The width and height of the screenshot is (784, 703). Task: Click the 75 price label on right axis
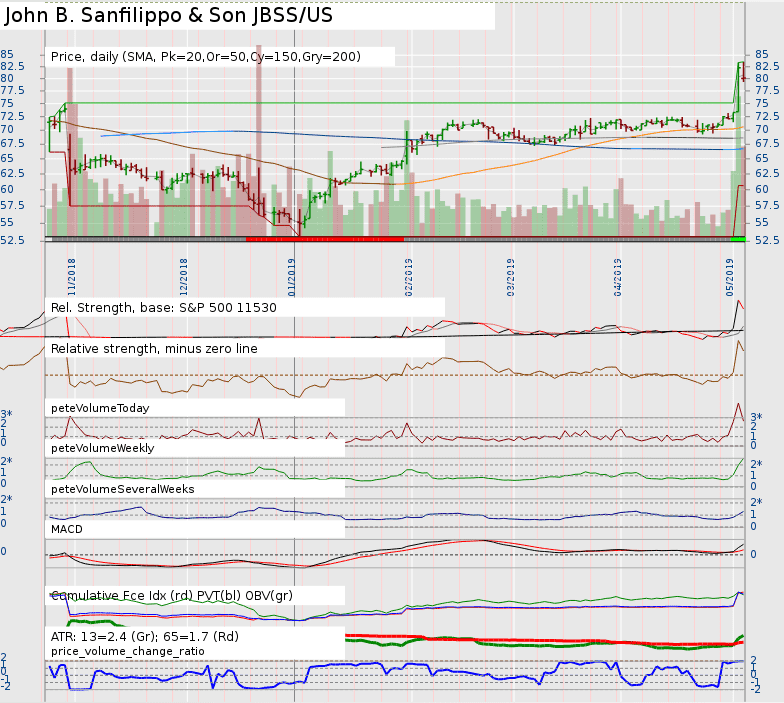click(762, 103)
